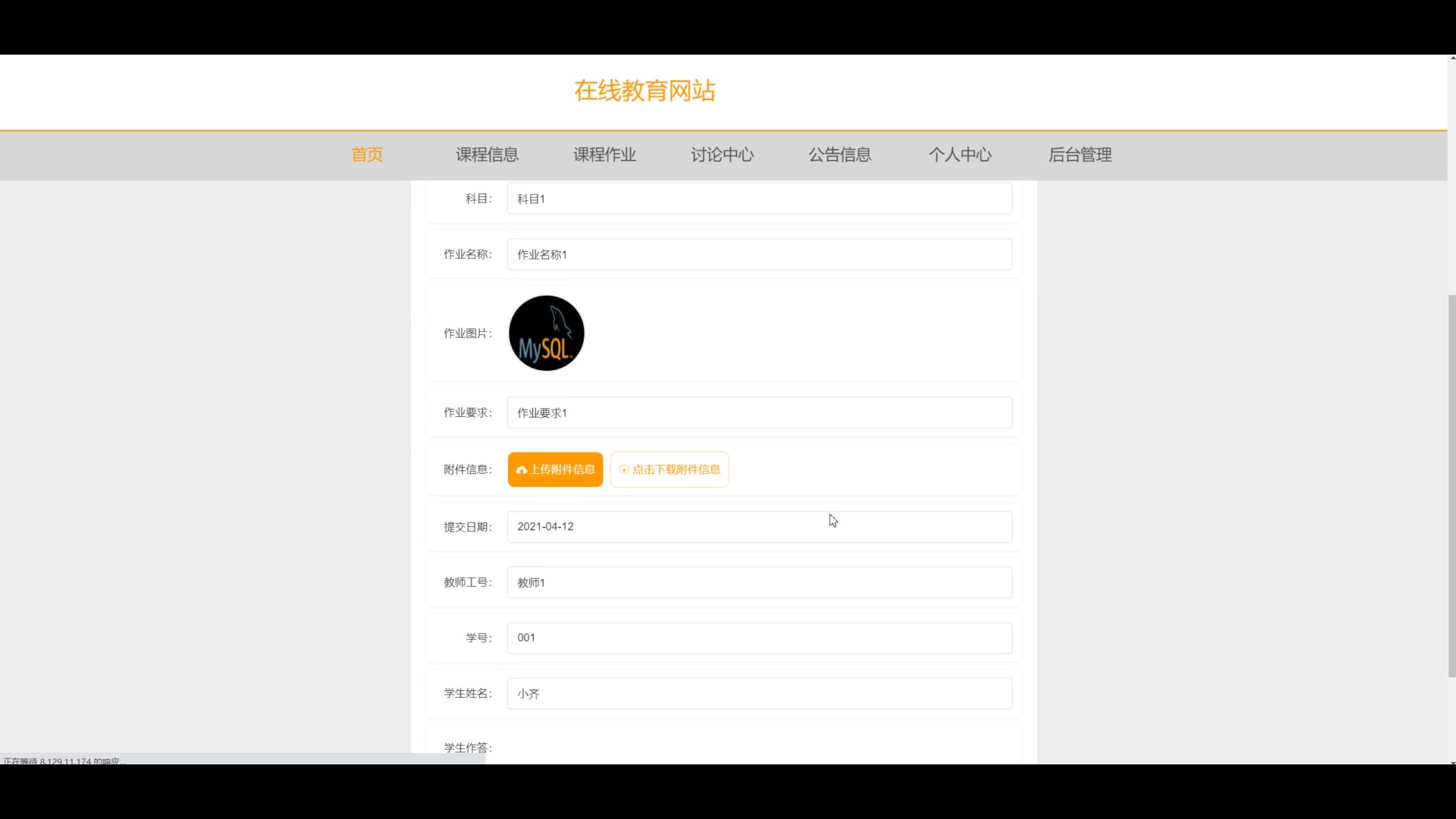Focus the 作业名称 input field
This screenshot has height=819, width=1456.
click(759, 254)
